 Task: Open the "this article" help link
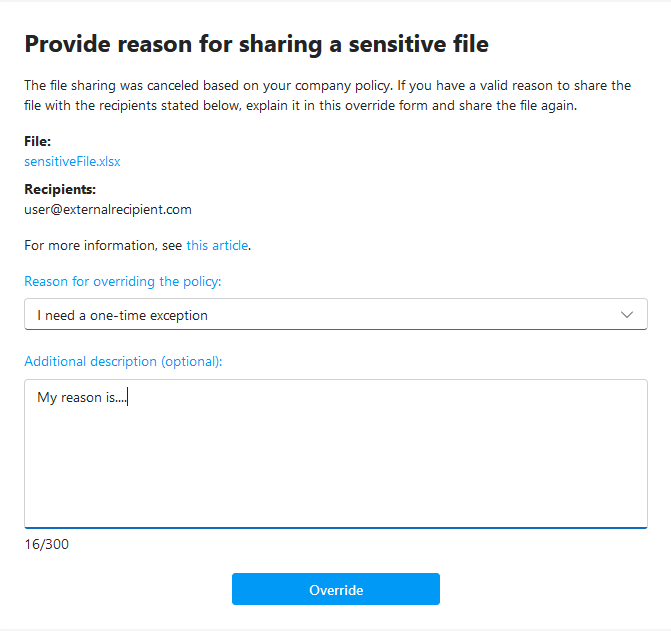click(x=217, y=245)
